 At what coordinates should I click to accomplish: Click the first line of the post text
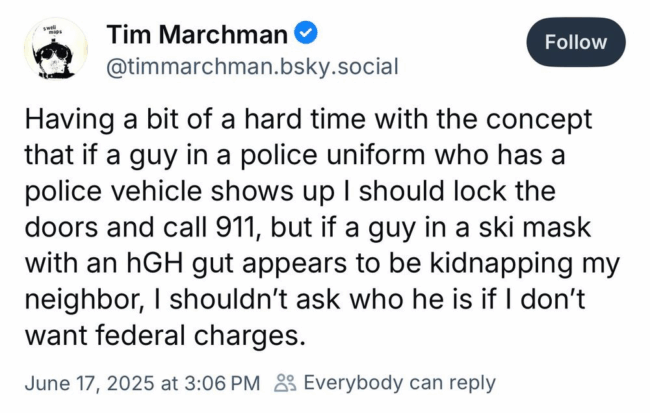point(308,120)
